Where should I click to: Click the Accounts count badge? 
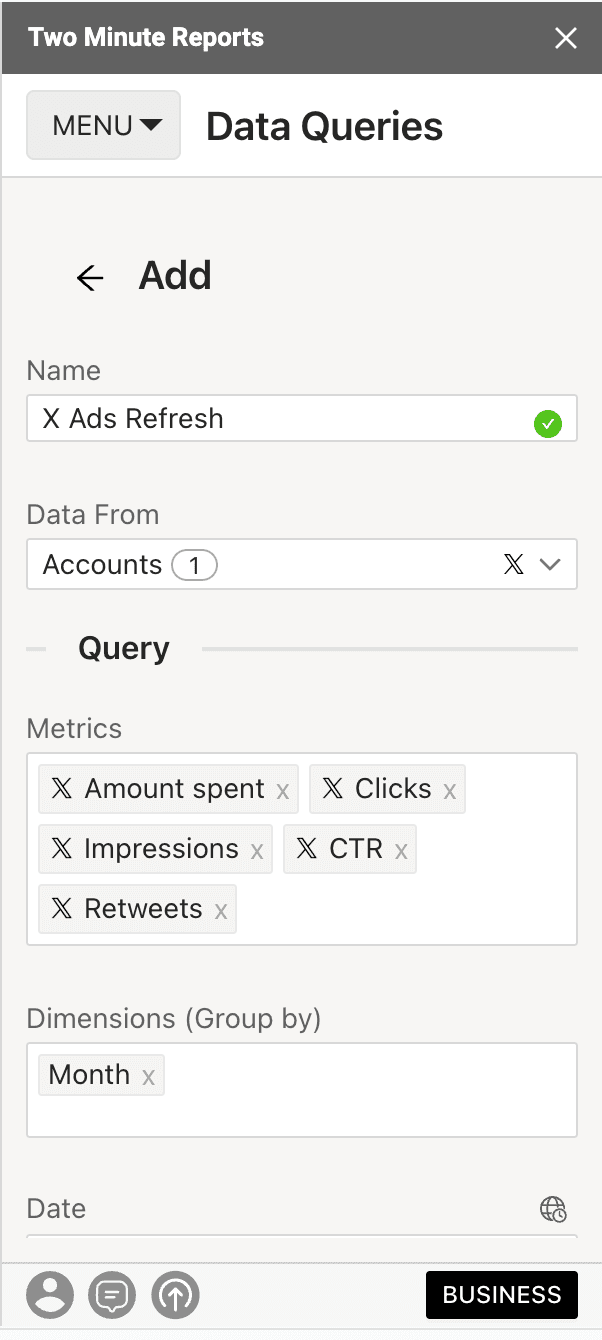coord(194,566)
